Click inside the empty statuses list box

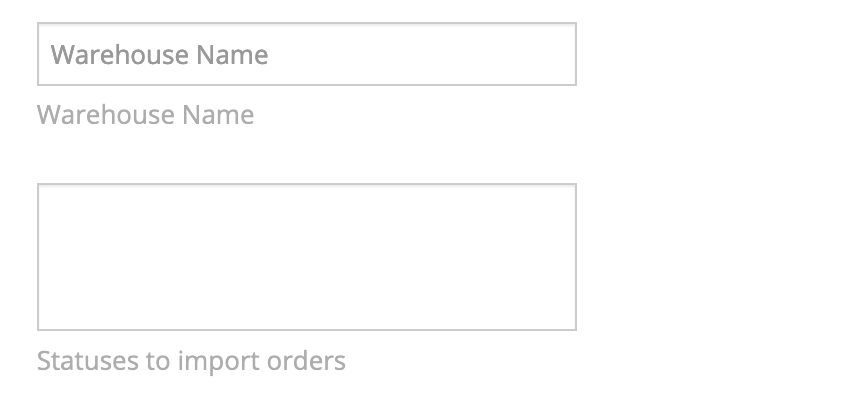point(307,257)
